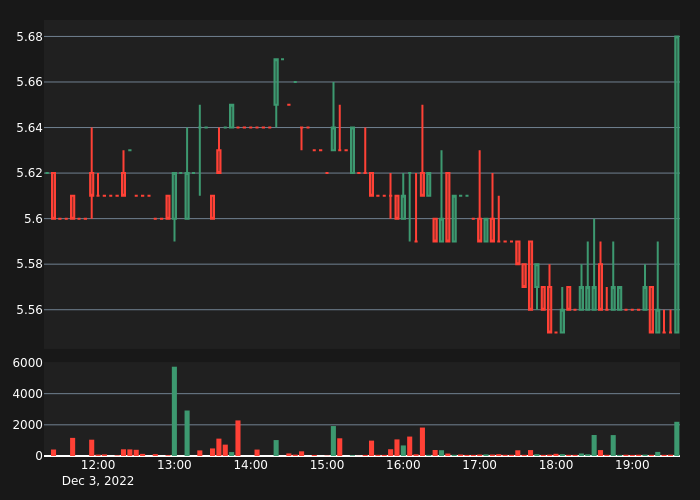Select the tall green candlestick reaching 5.68
This screenshot has width=700, height=500.
677,184
